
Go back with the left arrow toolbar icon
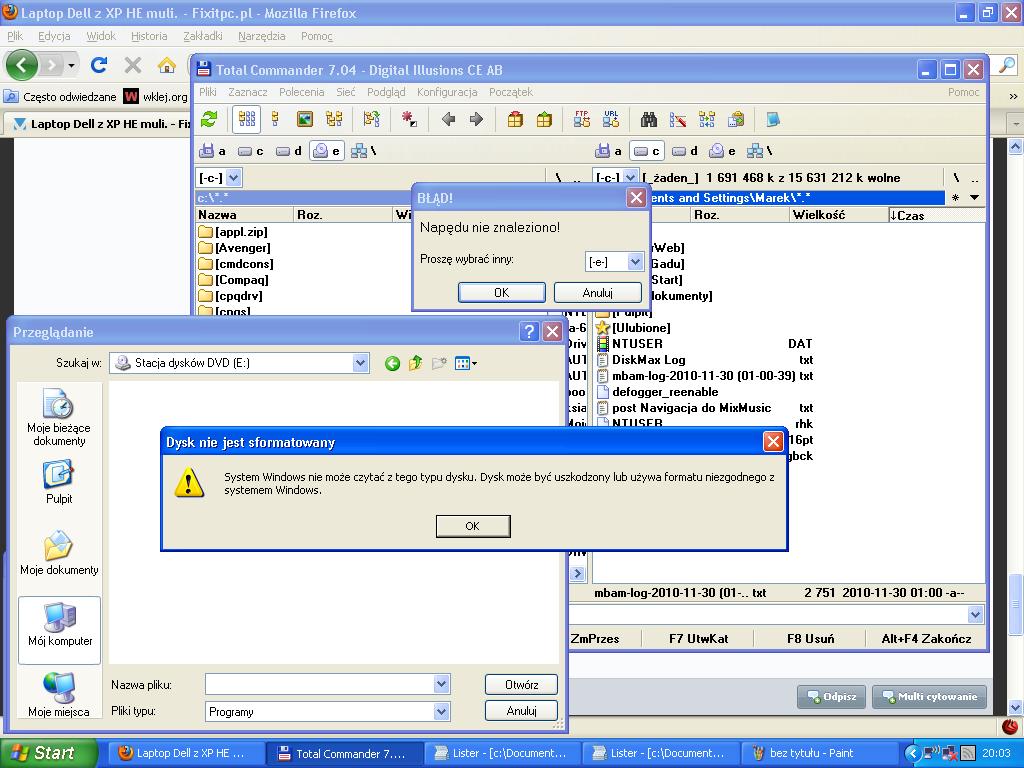coord(448,120)
